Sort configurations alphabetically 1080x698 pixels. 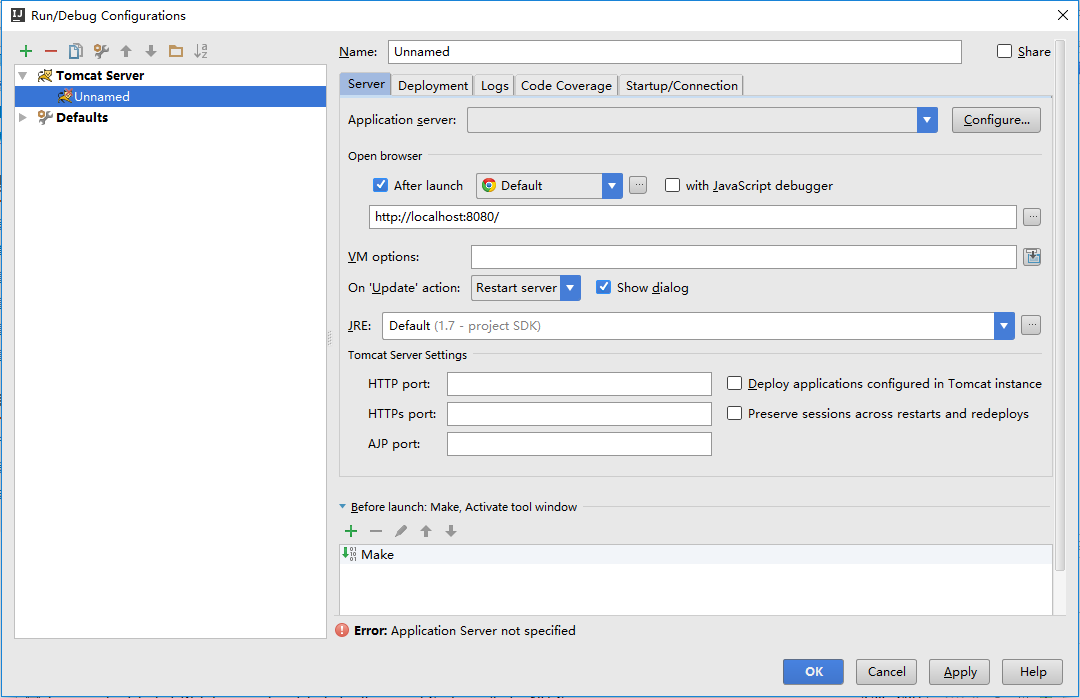click(200, 51)
